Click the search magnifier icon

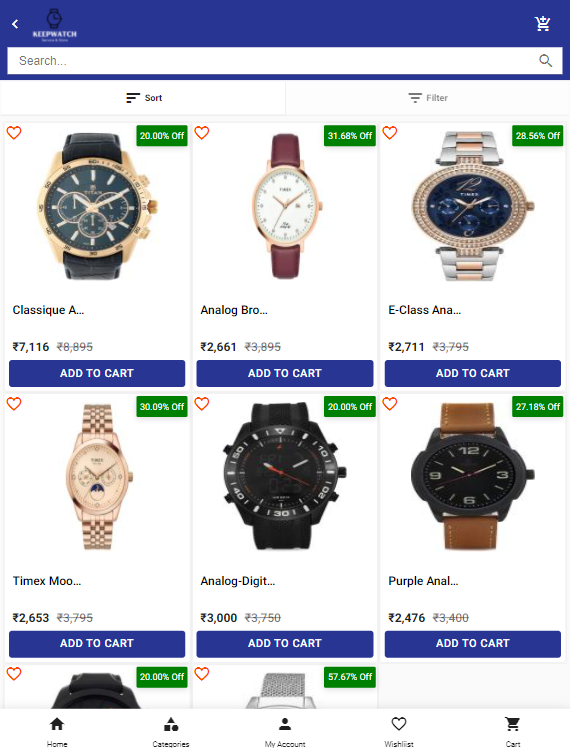click(x=546, y=61)
